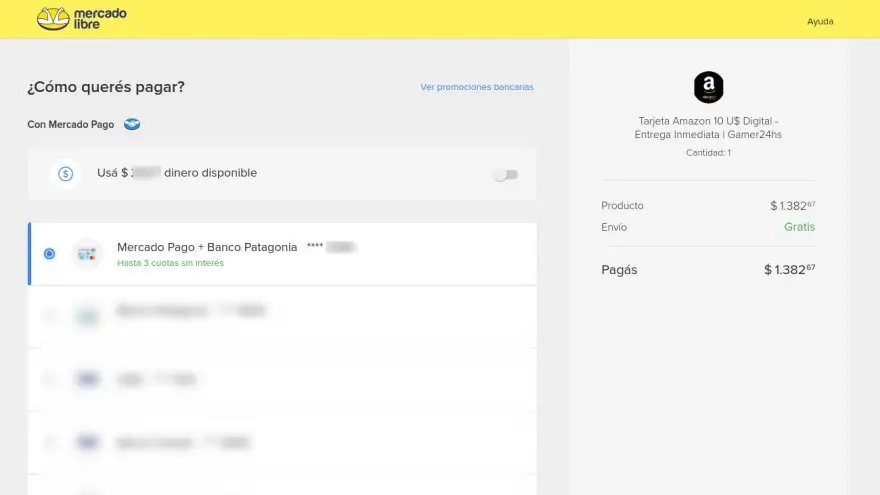Click the 'Pagás' label in summary
880x495 pixels.
point(619,270)
